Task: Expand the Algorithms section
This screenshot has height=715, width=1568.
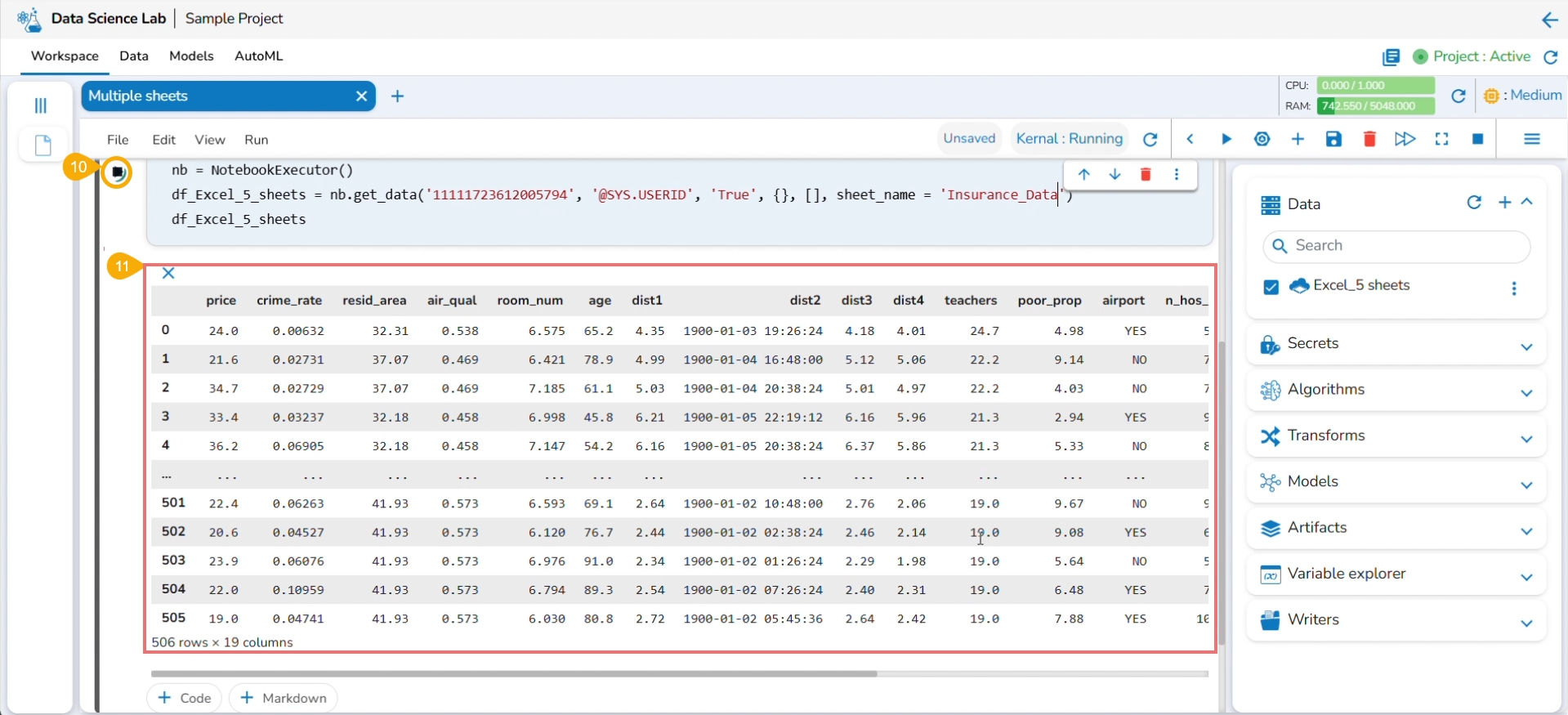Action: point(1526,393)
